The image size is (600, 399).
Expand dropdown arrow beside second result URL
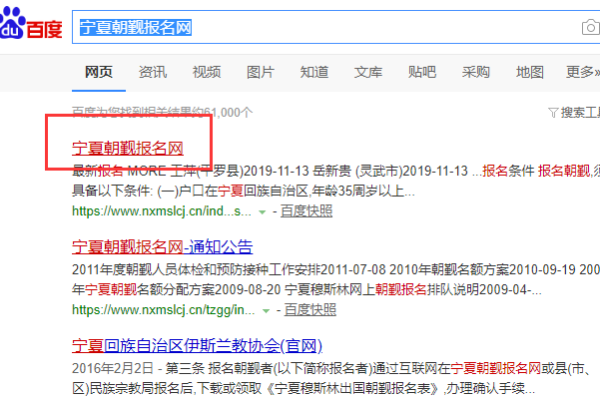(x=266, y=311)
